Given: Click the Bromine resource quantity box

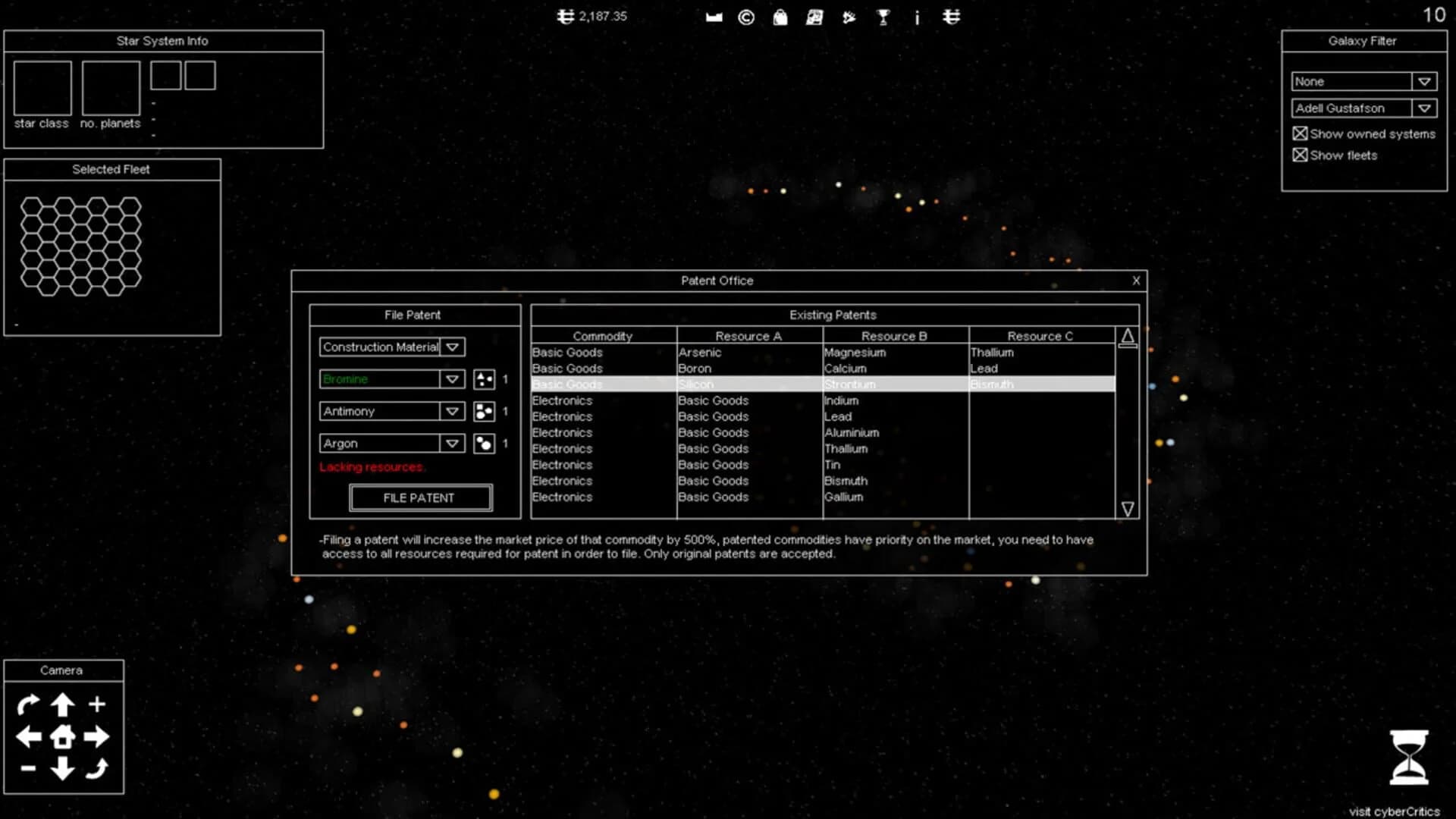Looking at the screenshot, I should point(484,379).
